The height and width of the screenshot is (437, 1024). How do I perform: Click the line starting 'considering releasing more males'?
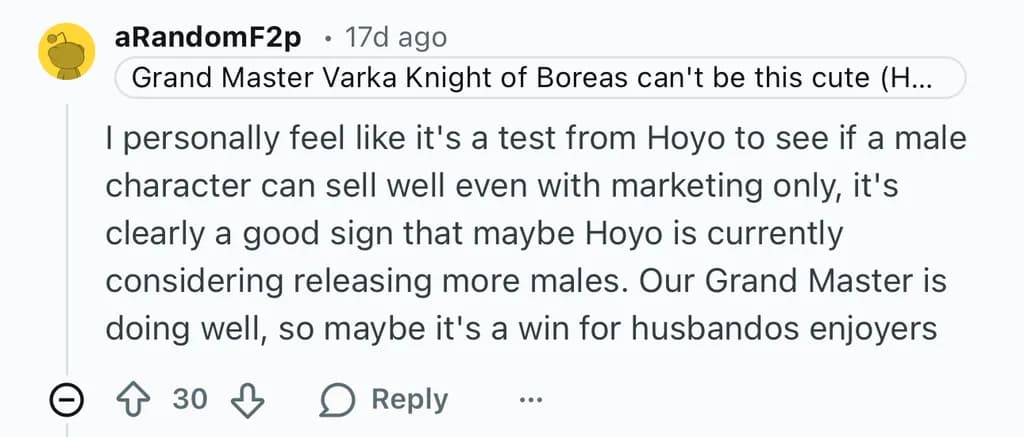pyautogui.click(x=526, y=282)
